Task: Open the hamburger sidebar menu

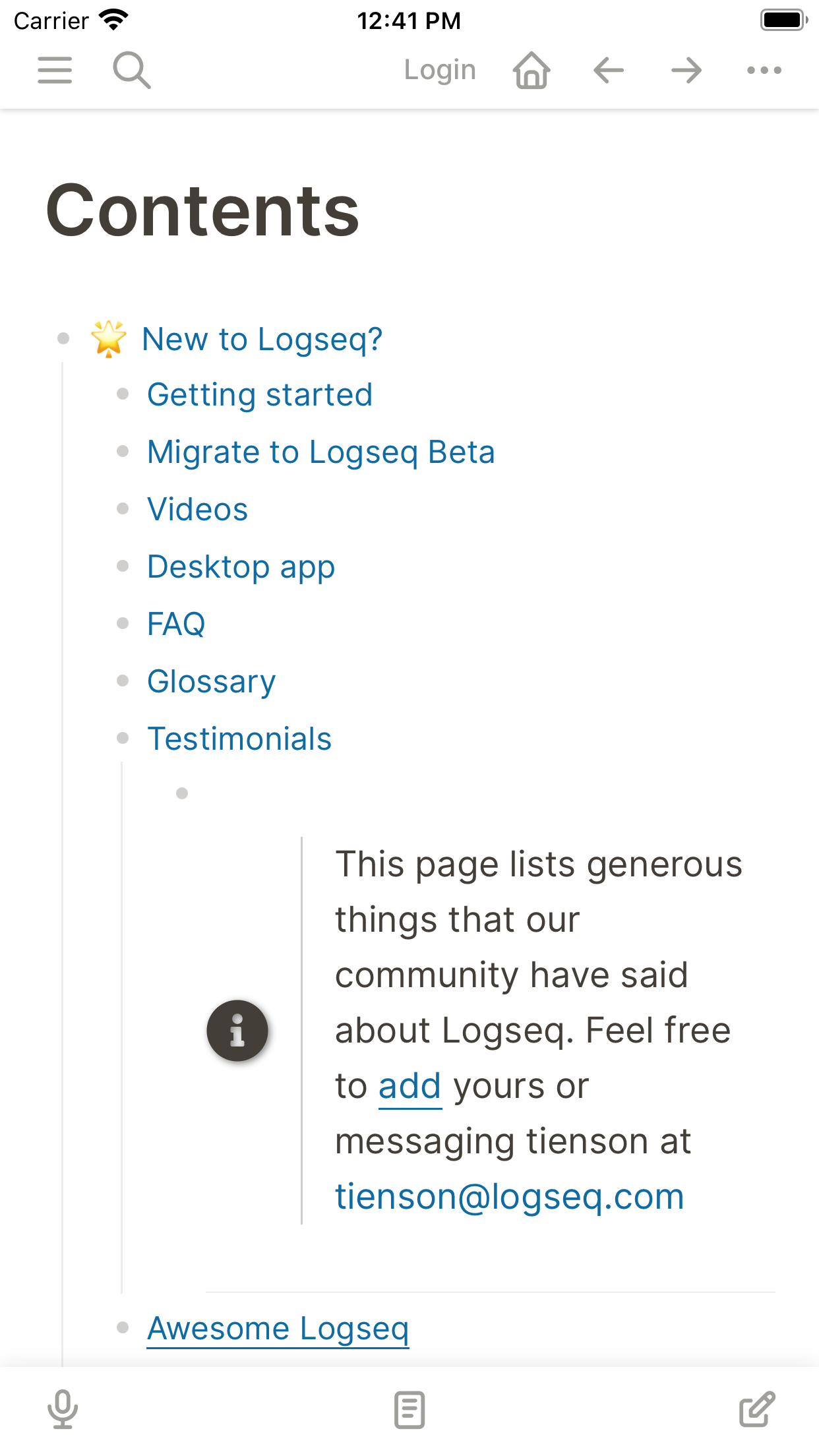Action: pyautogui.click(x=55, y=70)
